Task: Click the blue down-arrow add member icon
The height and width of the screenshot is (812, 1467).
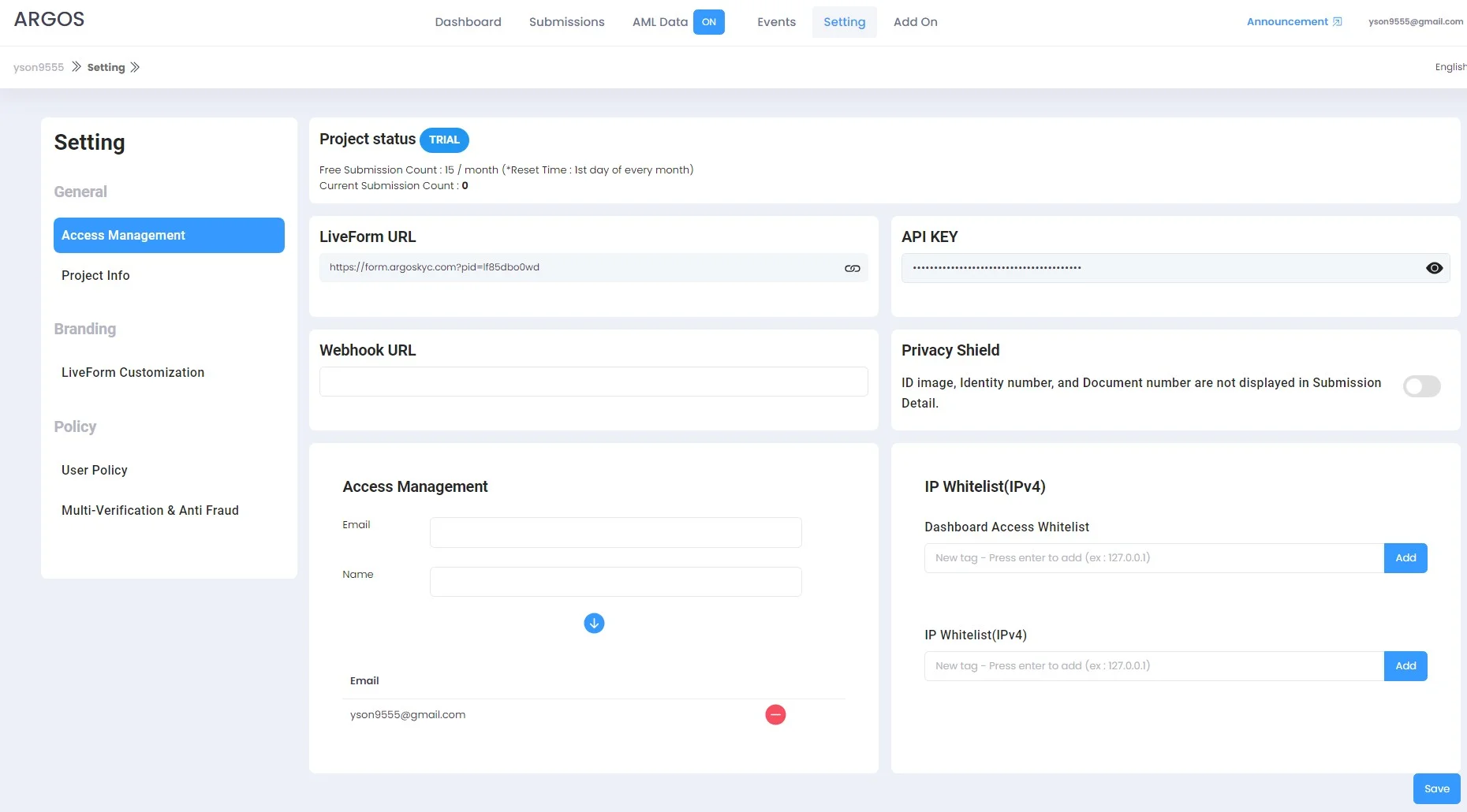Action: tap(594, 624)
